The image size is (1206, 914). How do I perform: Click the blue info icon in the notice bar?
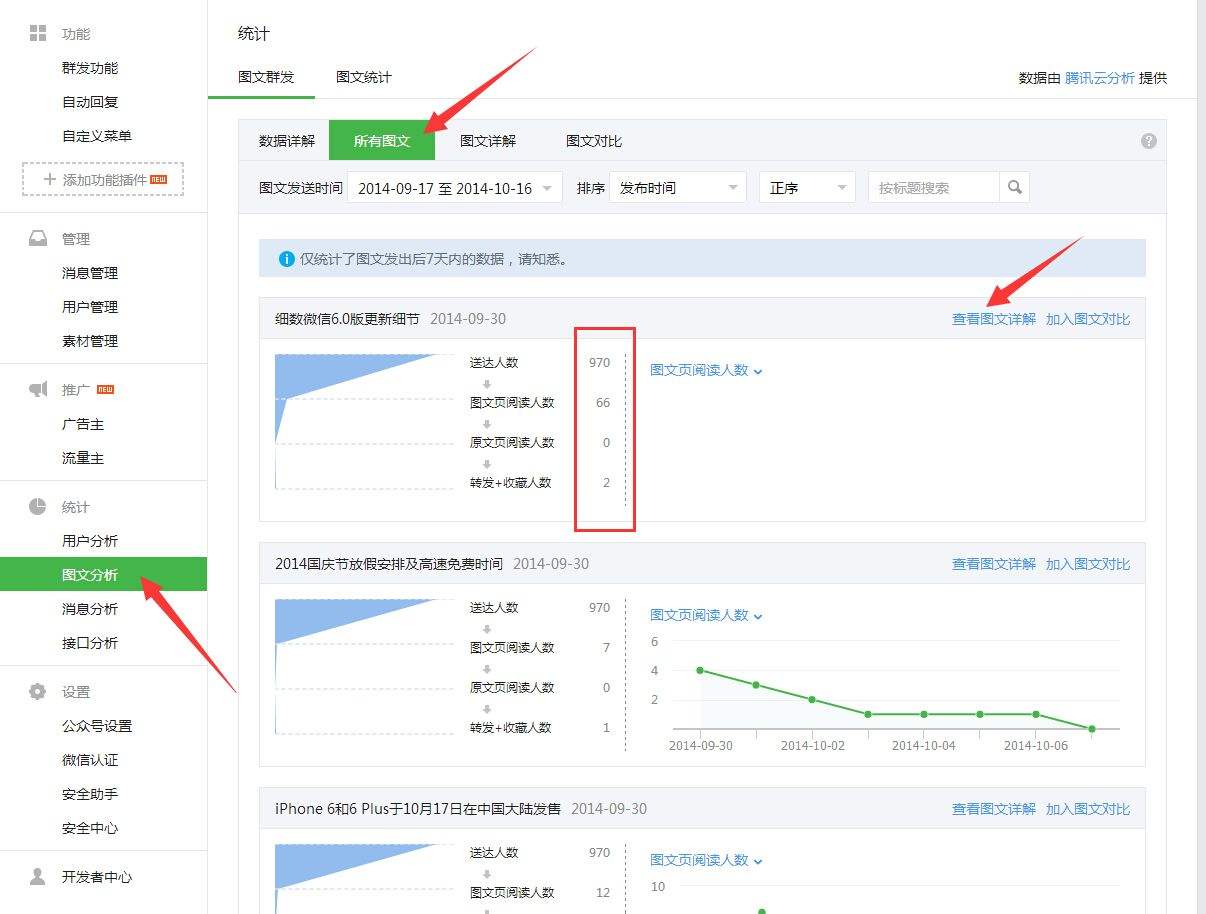pyautogui.click(x=285, y=258)
